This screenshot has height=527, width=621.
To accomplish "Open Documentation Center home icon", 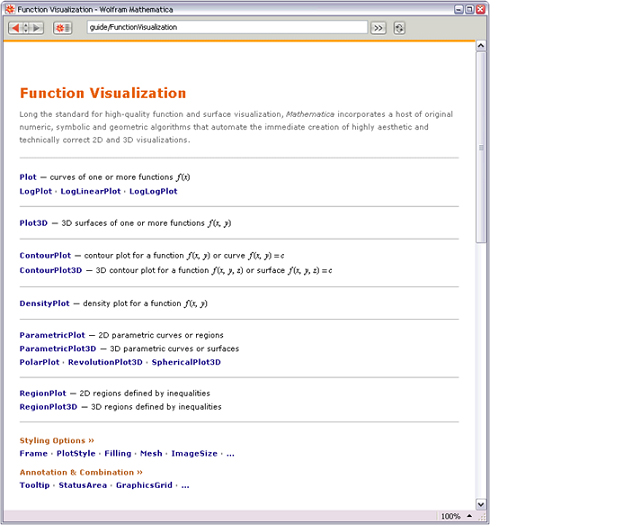I will [63, 28].
